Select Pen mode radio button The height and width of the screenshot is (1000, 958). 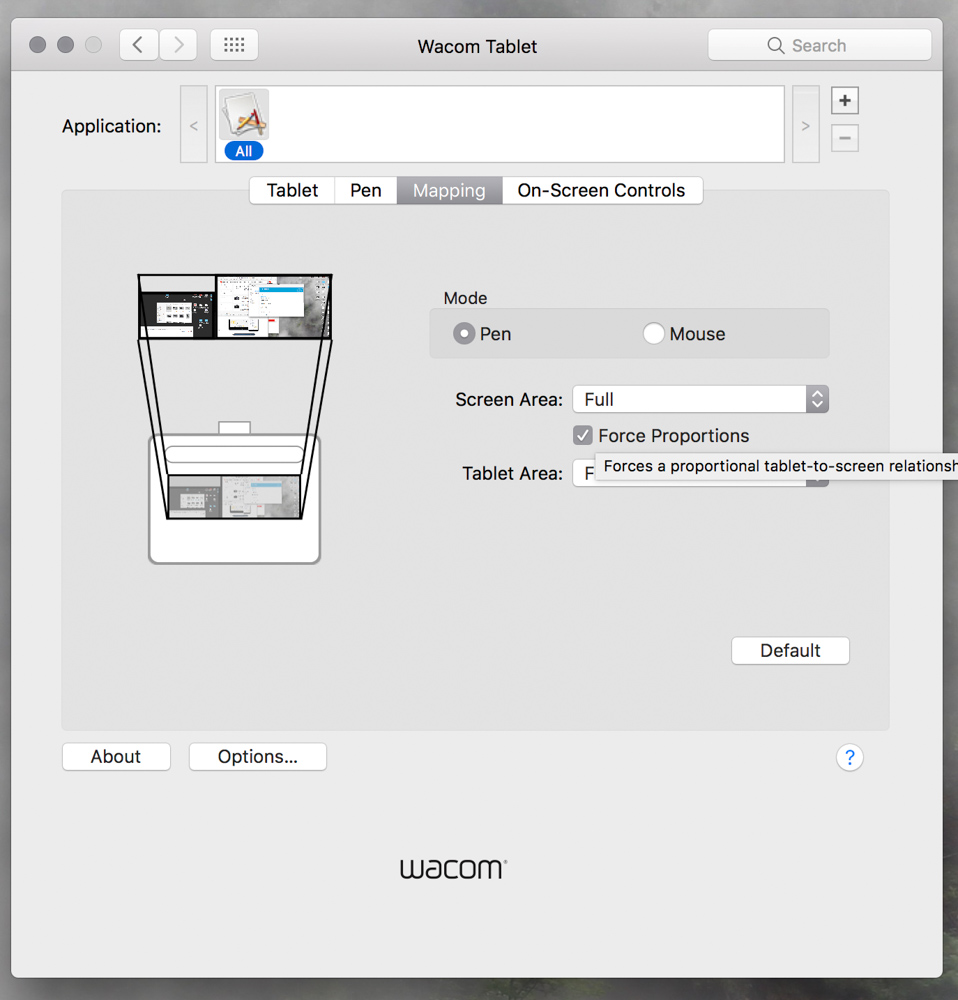464,334
